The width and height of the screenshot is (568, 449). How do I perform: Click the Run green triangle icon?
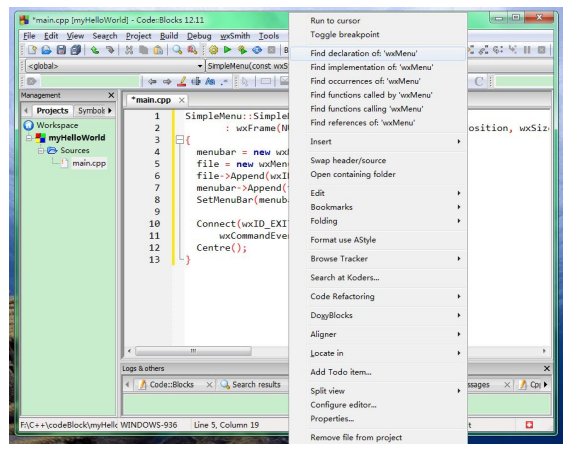[228, 50]
